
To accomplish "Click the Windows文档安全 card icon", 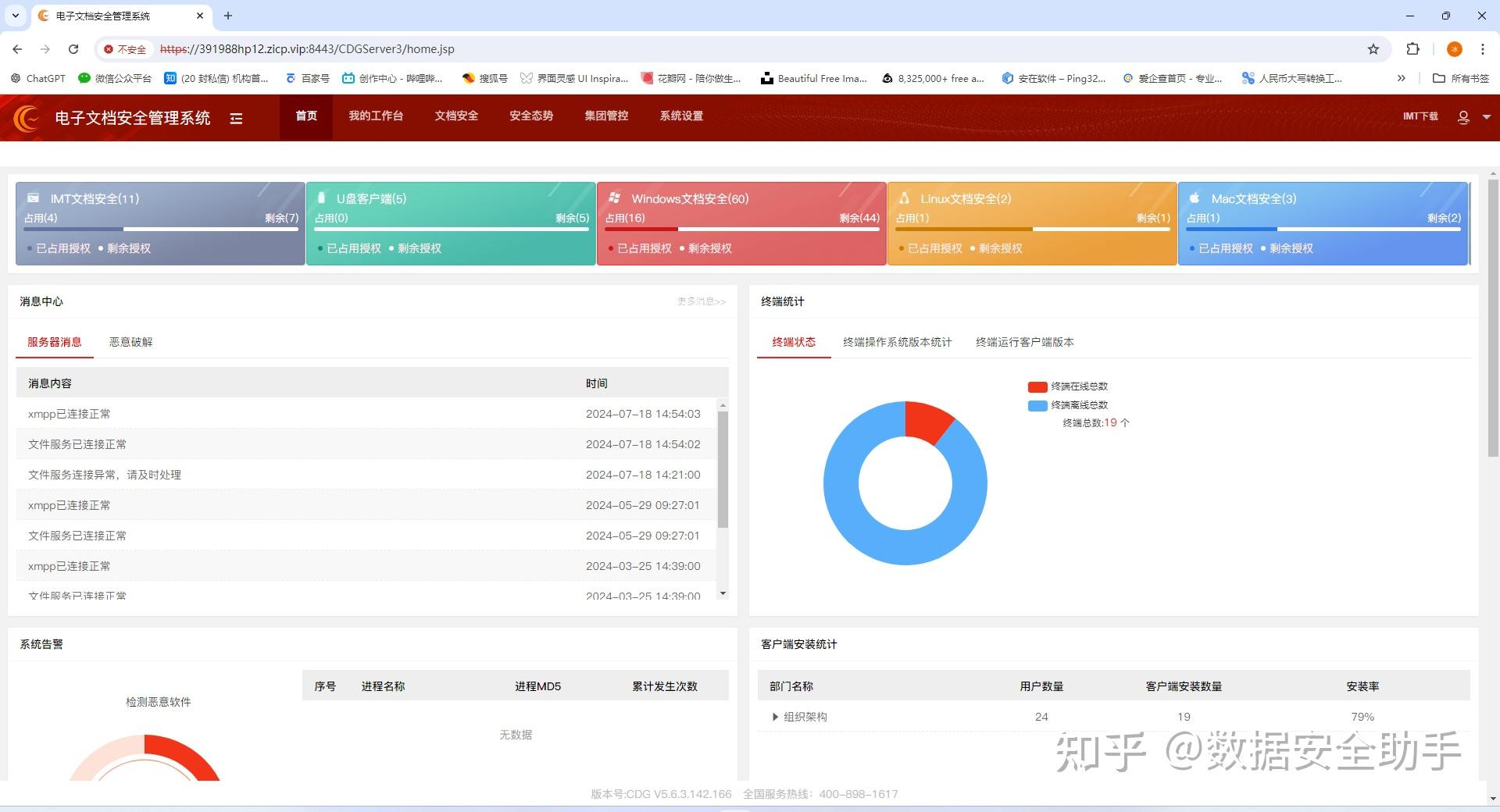I will pos(614,198).
